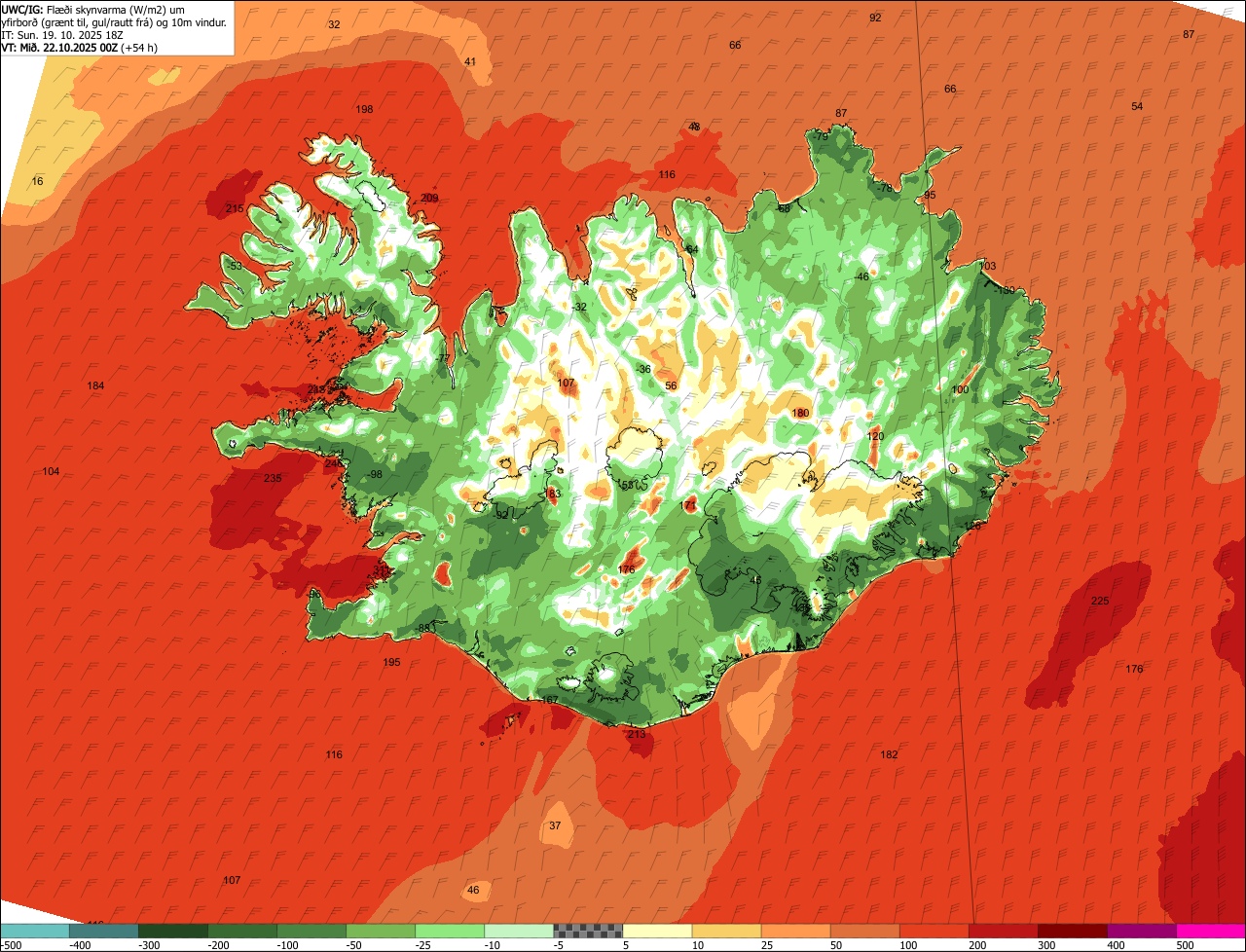
Task: Pick the light orange 25 to 50 swatch
Action: pyautogui.click(x=794, y=931)
